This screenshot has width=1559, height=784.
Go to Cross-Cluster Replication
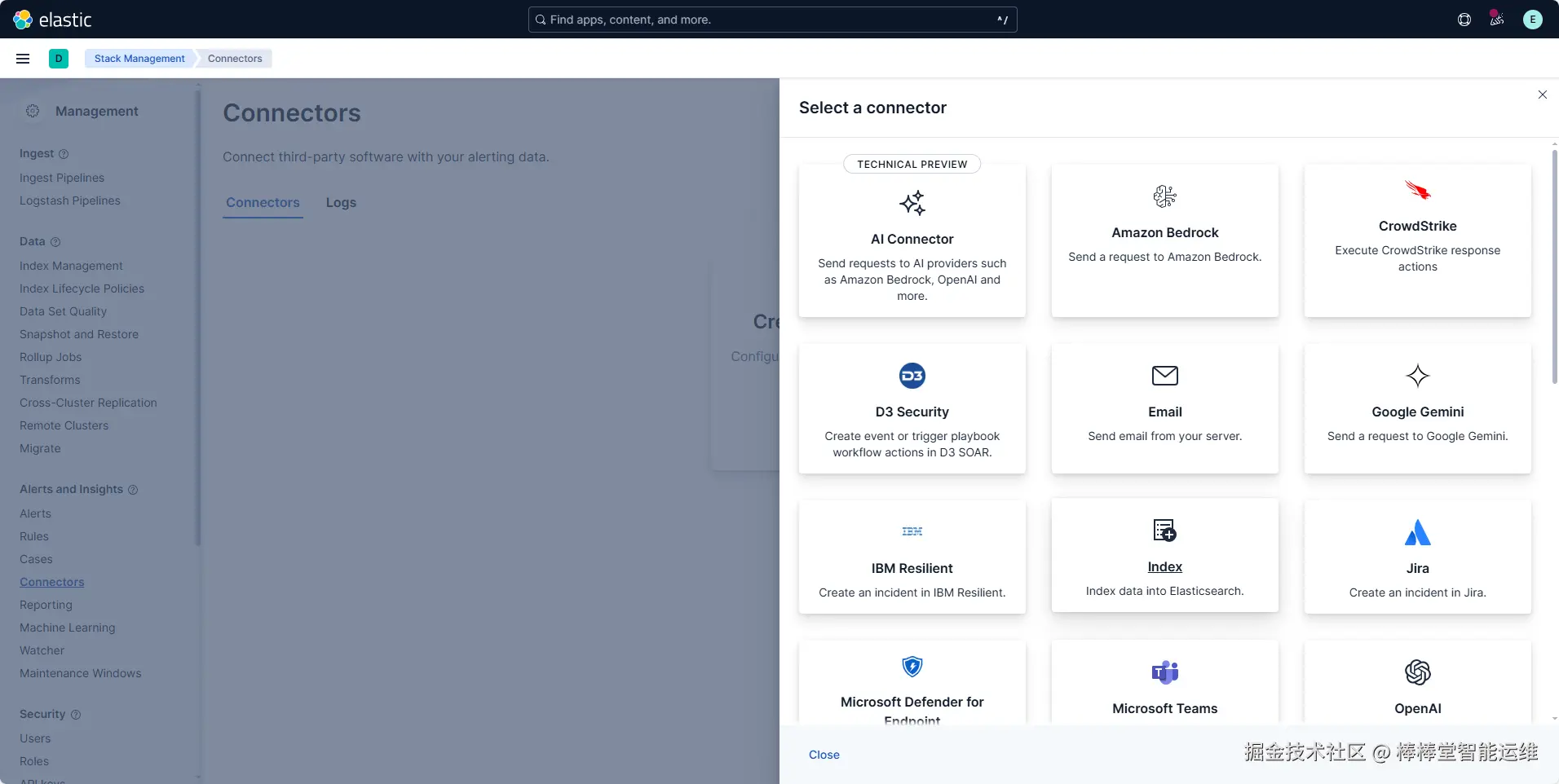(88, 403)
